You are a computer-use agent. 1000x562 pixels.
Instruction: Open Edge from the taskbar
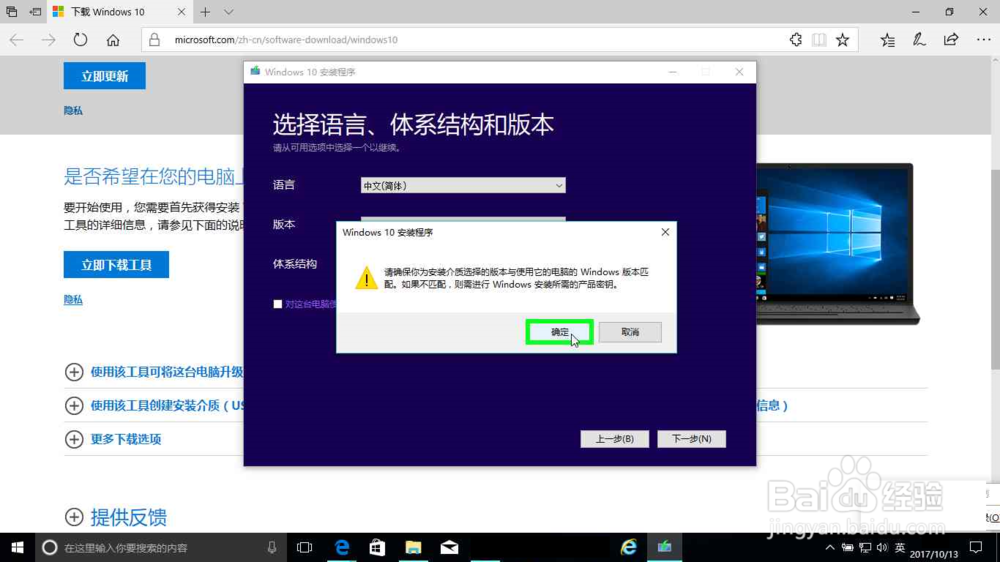pyautogui.click(x=342, y=547)
